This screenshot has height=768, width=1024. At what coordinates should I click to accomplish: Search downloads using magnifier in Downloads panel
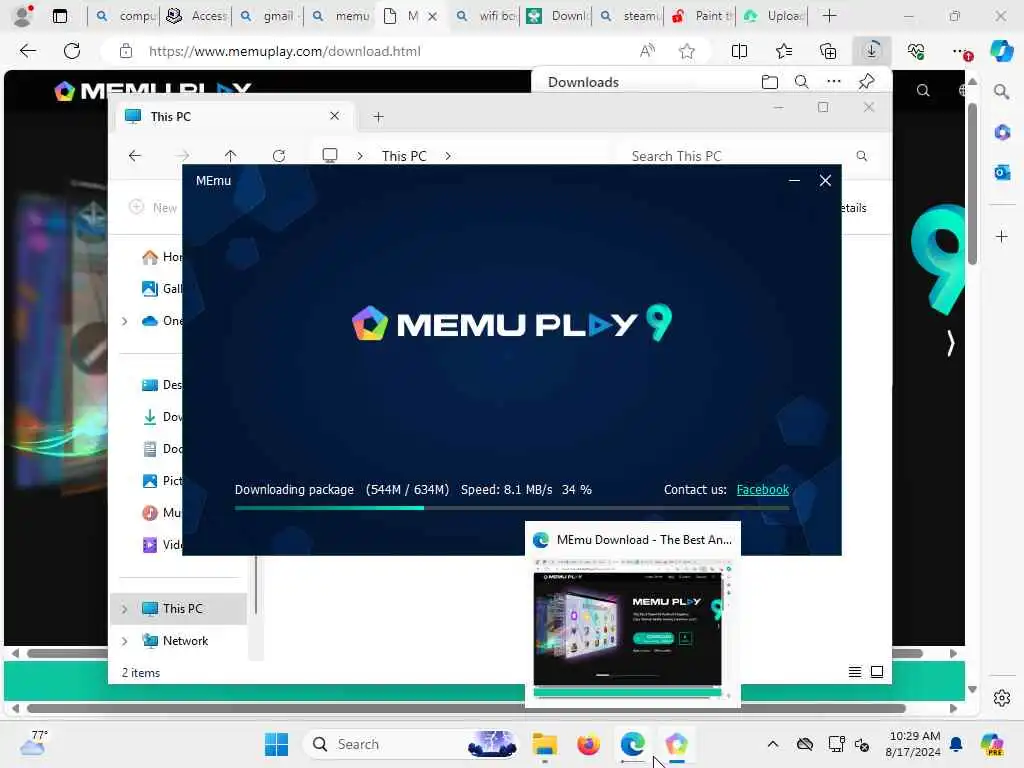click(x=801, y=82)
